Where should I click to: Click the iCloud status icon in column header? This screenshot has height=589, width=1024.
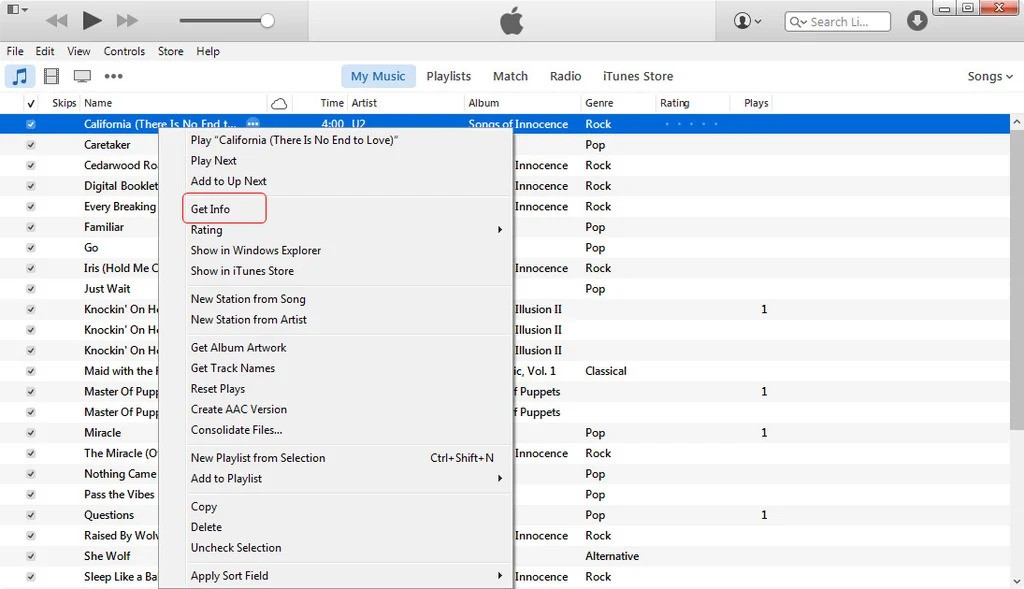[279, 102]
